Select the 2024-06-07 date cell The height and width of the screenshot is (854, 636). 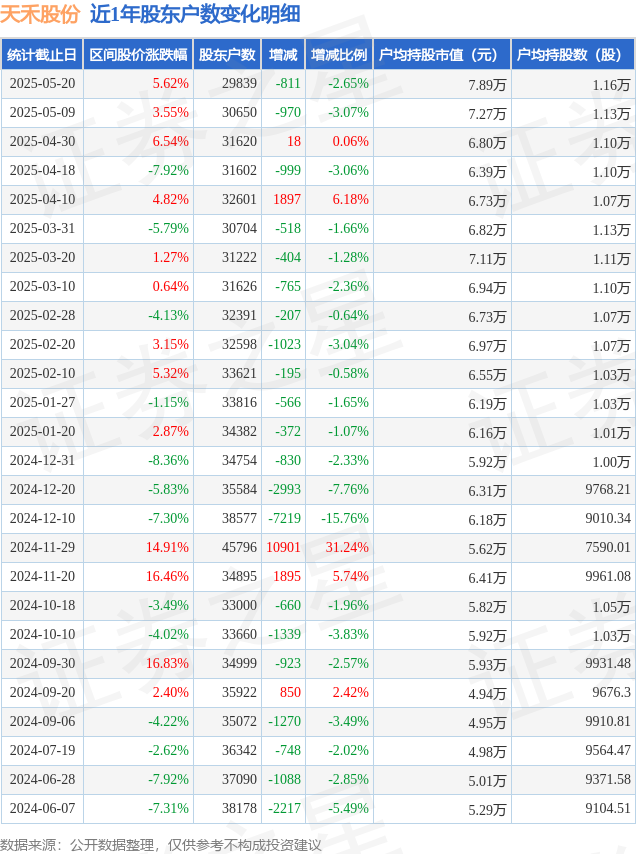[x=42, y=808]
